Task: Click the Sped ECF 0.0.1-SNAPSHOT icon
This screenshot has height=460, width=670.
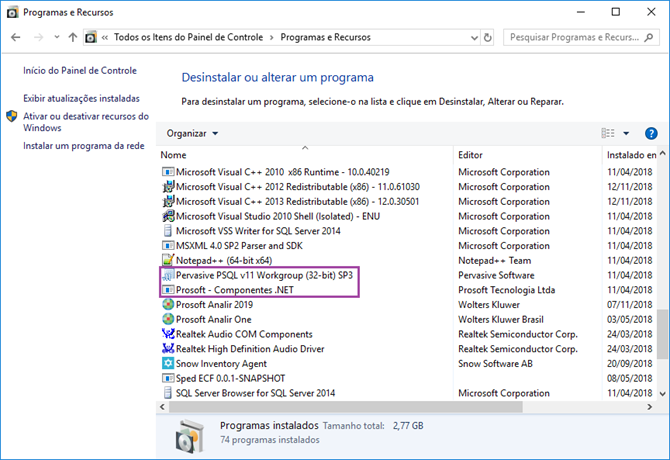Action: (168, 378)
